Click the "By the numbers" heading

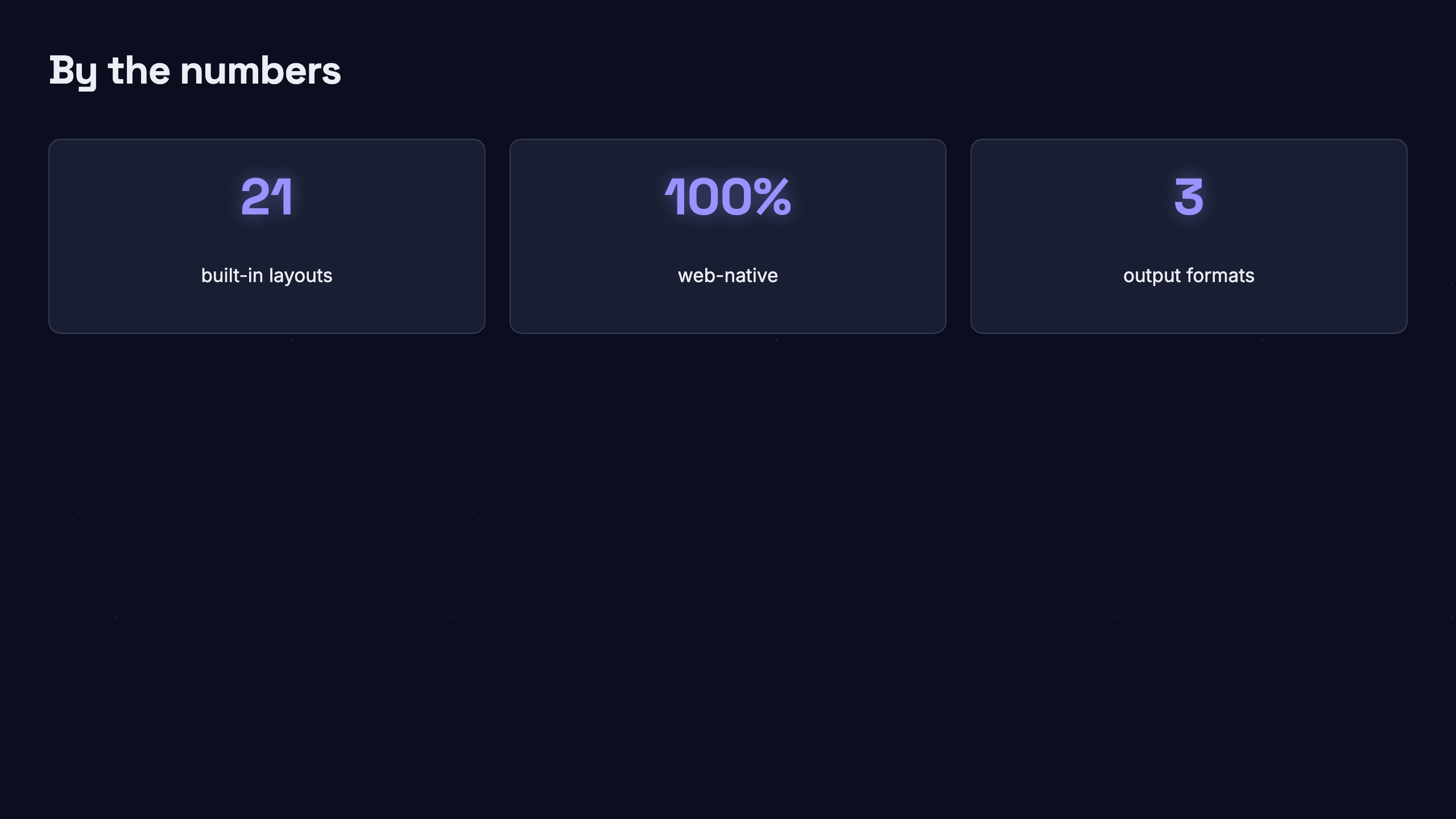point(195,72)
